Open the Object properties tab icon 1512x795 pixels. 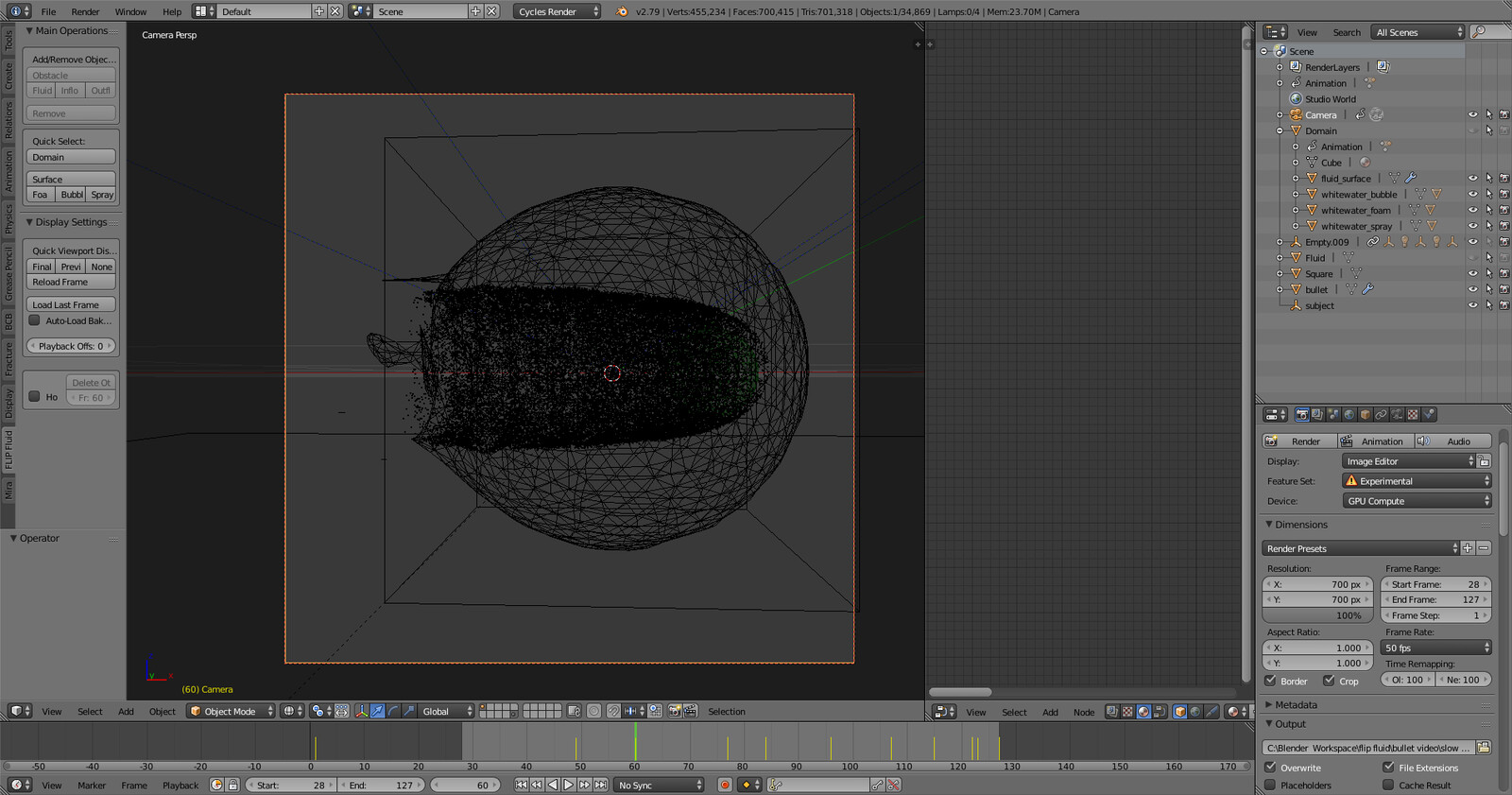point(1366,415)
